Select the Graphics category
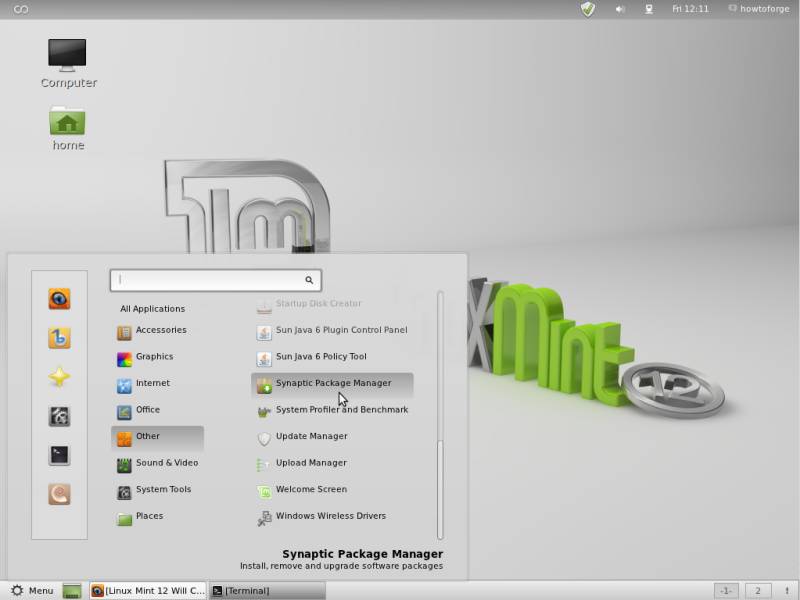 pos(157,357)
